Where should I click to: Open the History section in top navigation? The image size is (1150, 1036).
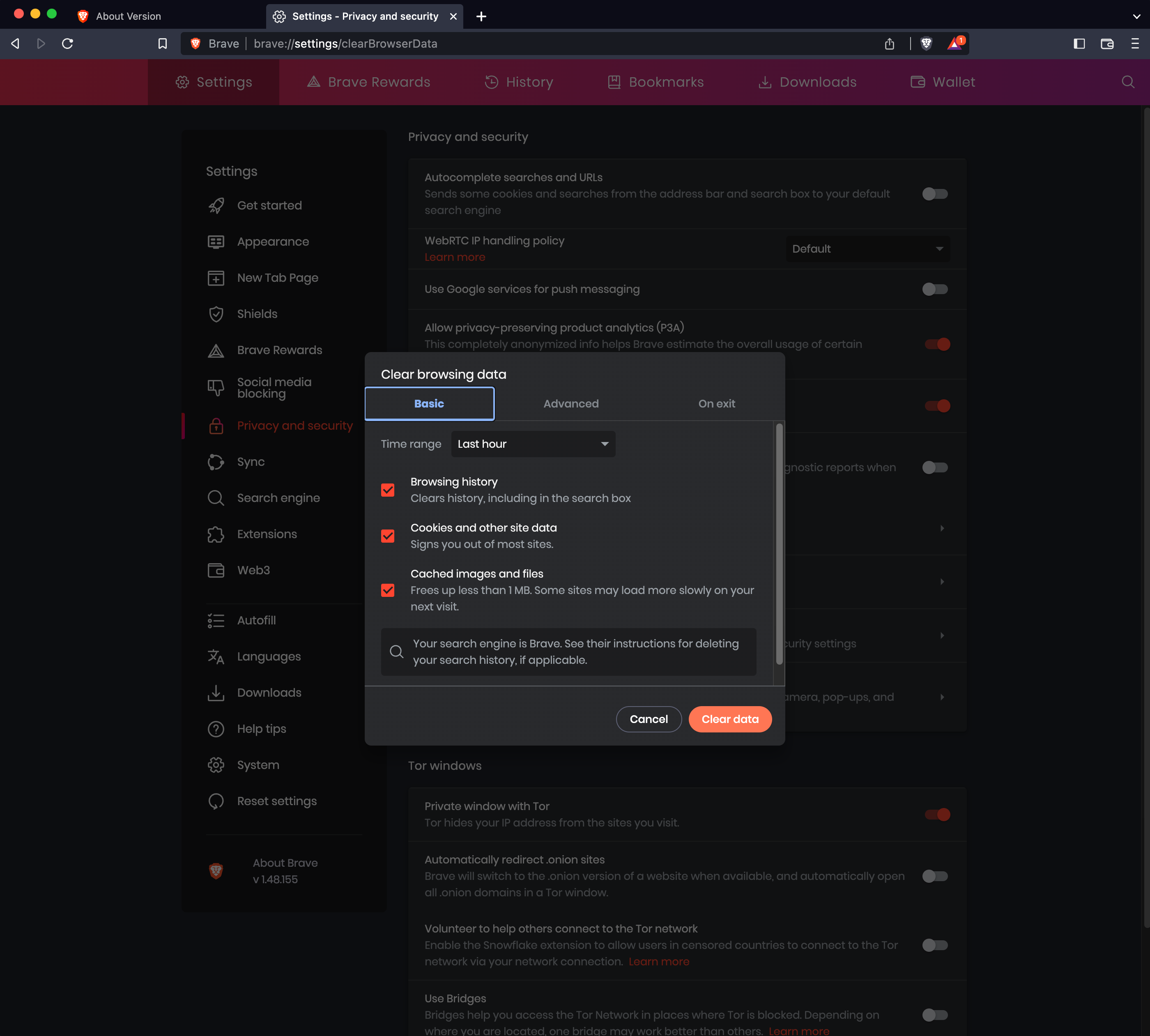tap(518, 82)
